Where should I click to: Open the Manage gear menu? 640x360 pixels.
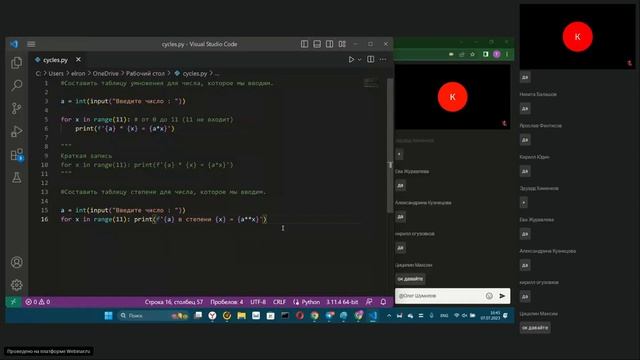(17, 284)
